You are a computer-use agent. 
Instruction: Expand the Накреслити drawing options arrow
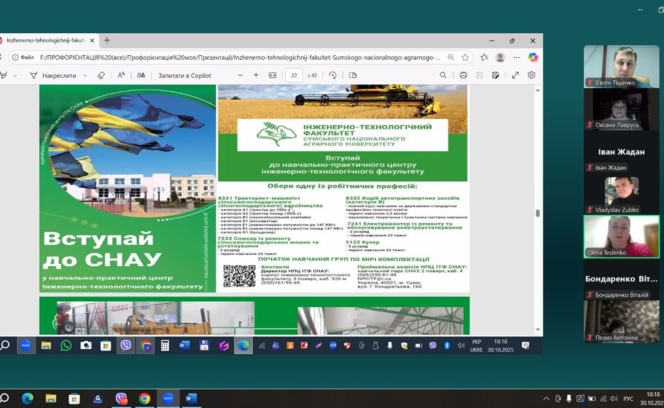(x=84, y=75)
